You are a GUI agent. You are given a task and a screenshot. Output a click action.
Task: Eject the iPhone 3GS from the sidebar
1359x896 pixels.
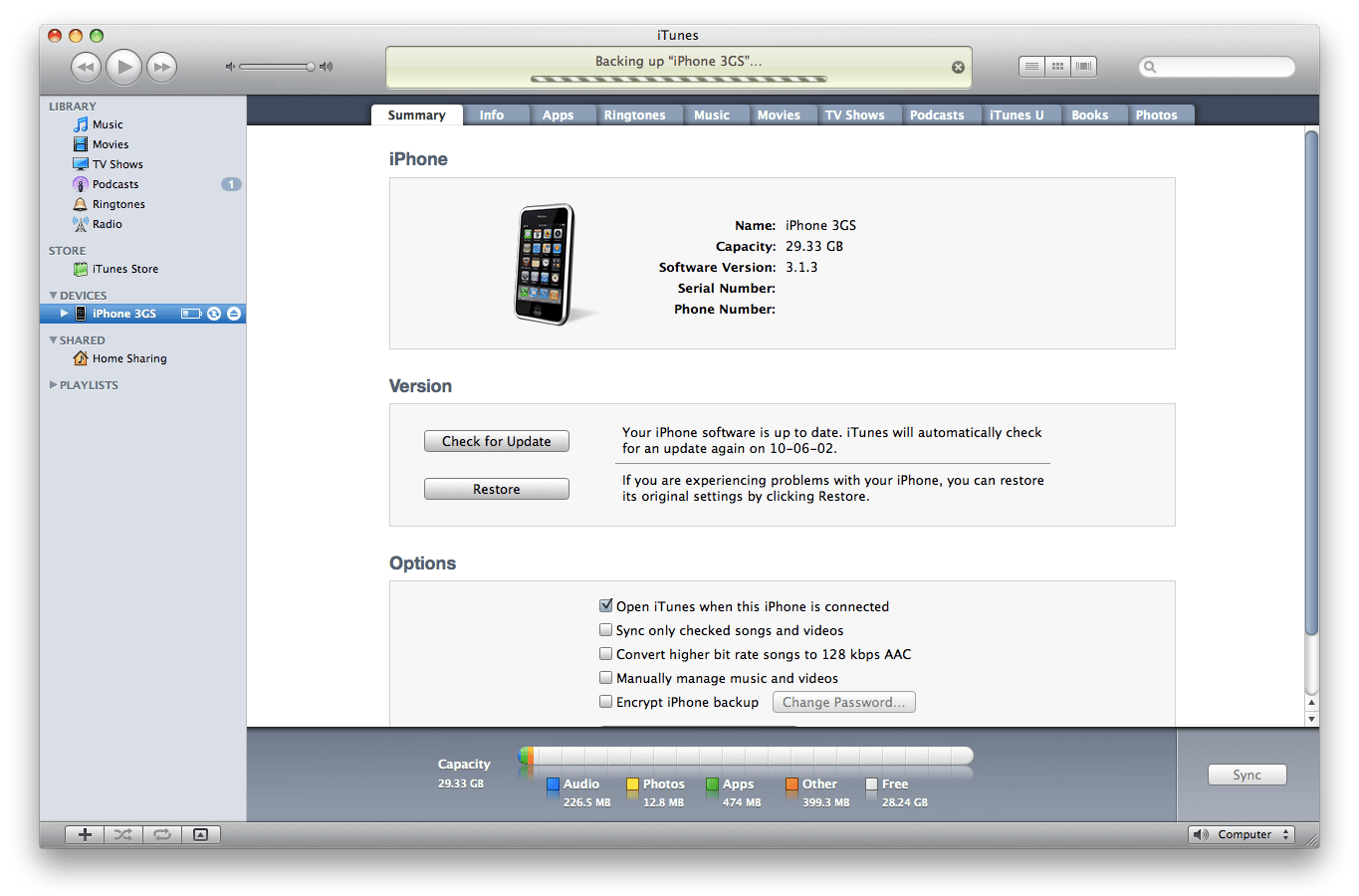point(234,313)
